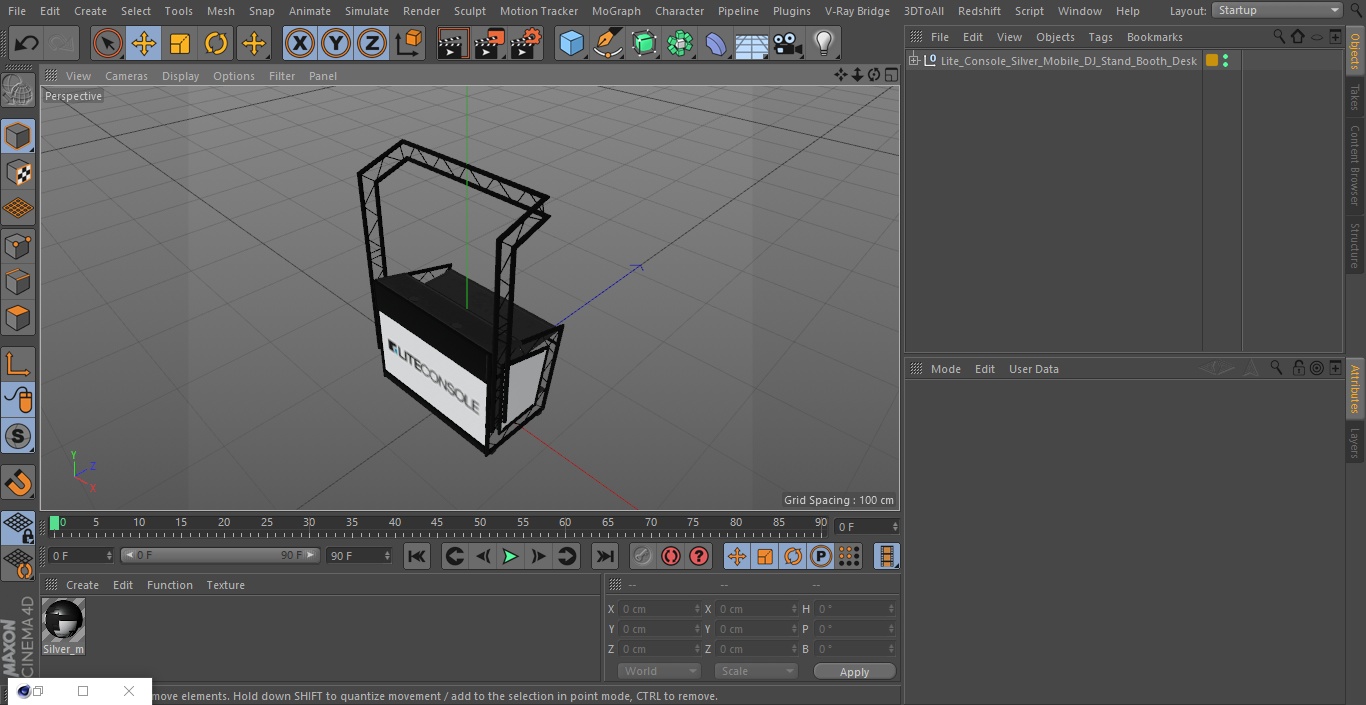This screenshot has height=705, width=1366.
Task: Expand the Lite_Console object tree
Action: tap(913, 61)
